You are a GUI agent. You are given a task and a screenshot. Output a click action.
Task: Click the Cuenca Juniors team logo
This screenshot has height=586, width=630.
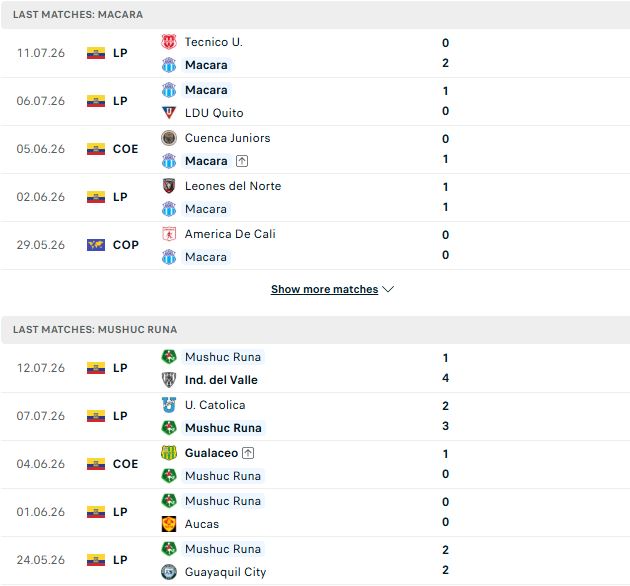point(169,138)
